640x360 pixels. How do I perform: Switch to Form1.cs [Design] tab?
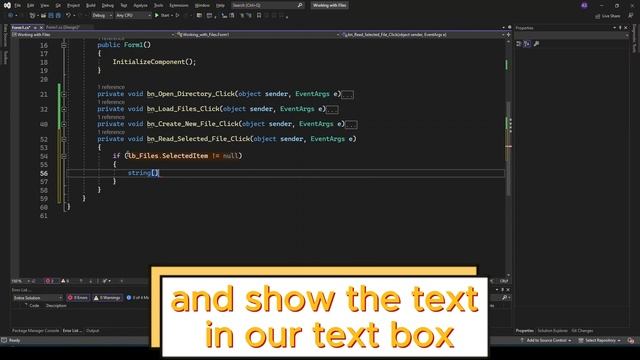click(x=62, y=27)
